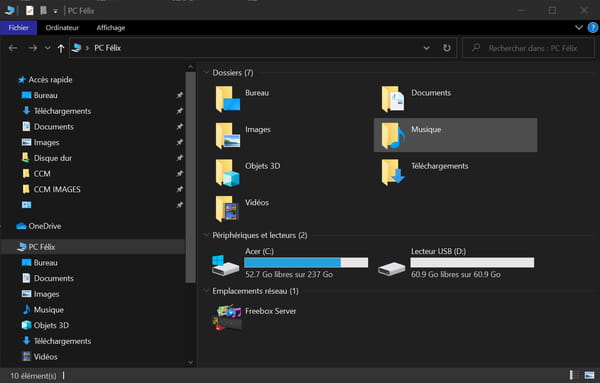Refresh the PC Félix view

pos(447,48)
